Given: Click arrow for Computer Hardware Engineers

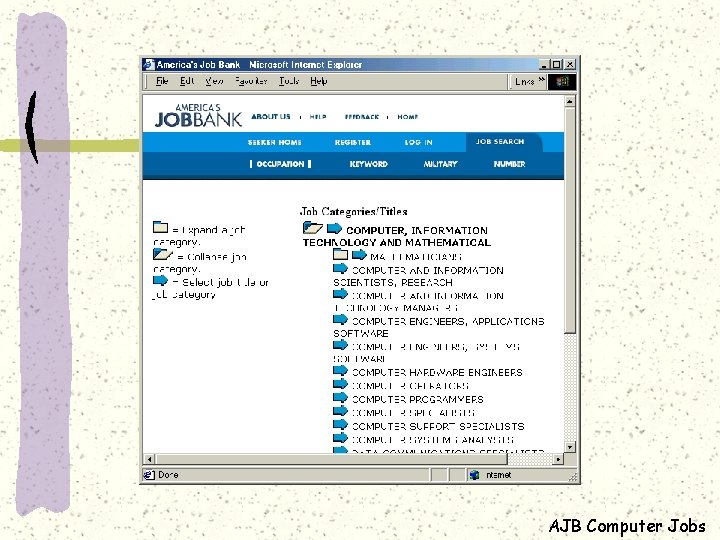Looking at the screenshot, I should pos(340,370).
